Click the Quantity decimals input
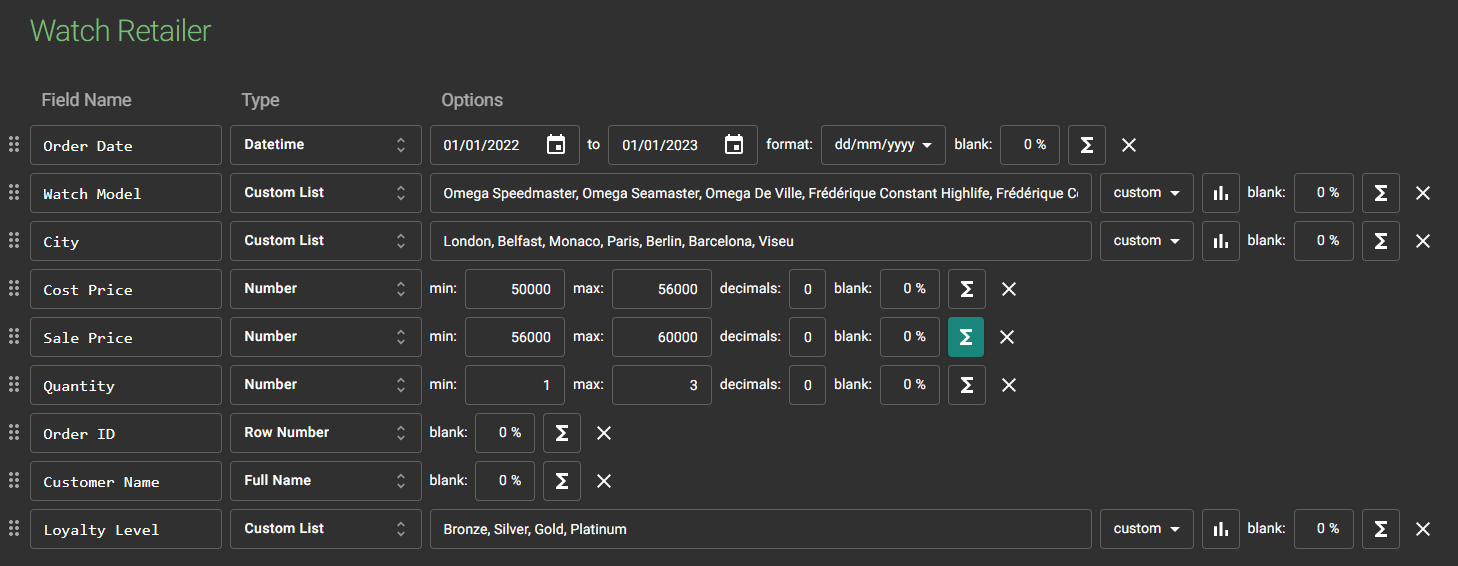 (x=807, y=385)
